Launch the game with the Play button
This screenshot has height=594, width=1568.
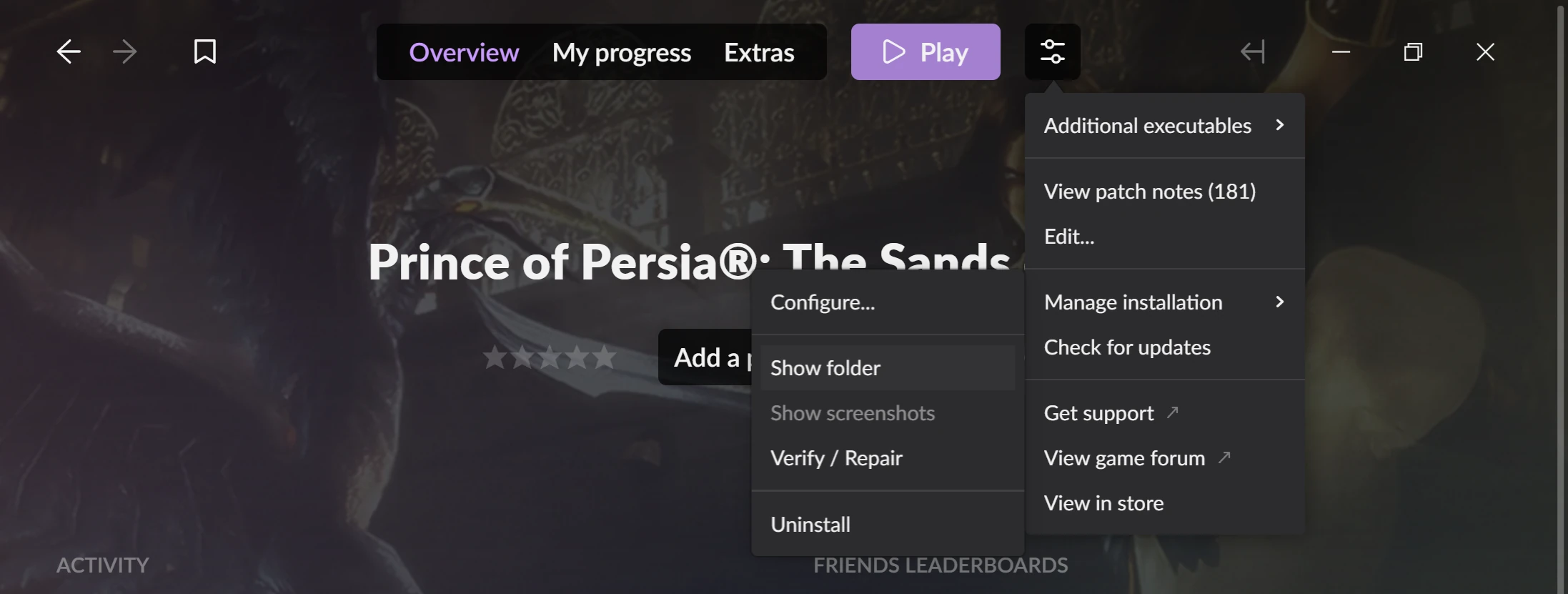pos(926,51)
